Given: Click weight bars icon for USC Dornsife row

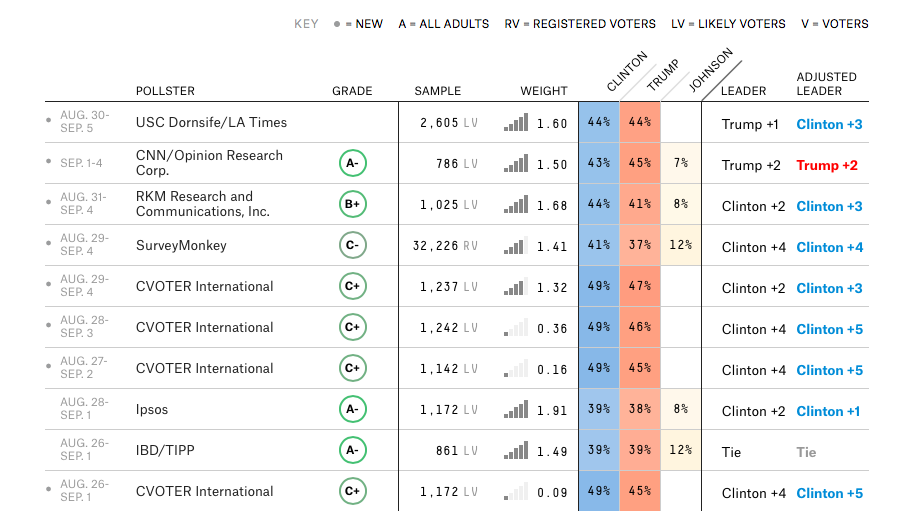Looking at the screenshot, I should click(x=516, y=122).
